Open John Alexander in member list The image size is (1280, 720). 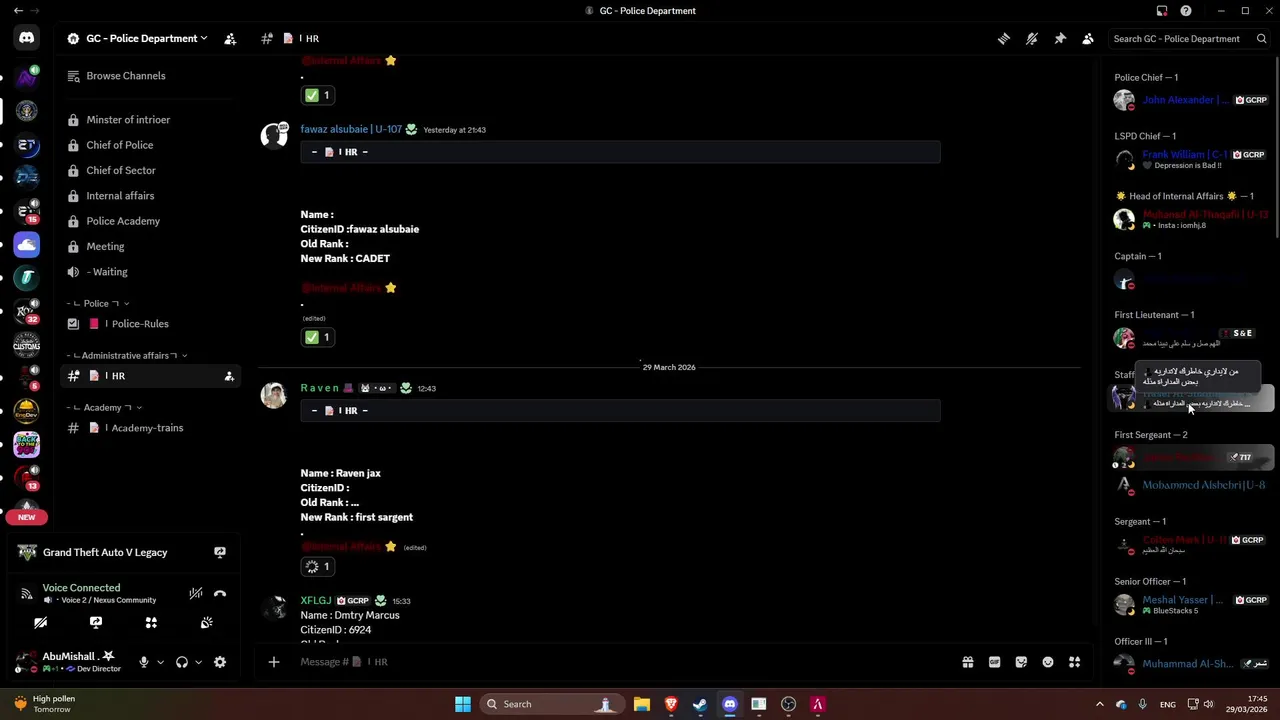(x=1190, y=100)
